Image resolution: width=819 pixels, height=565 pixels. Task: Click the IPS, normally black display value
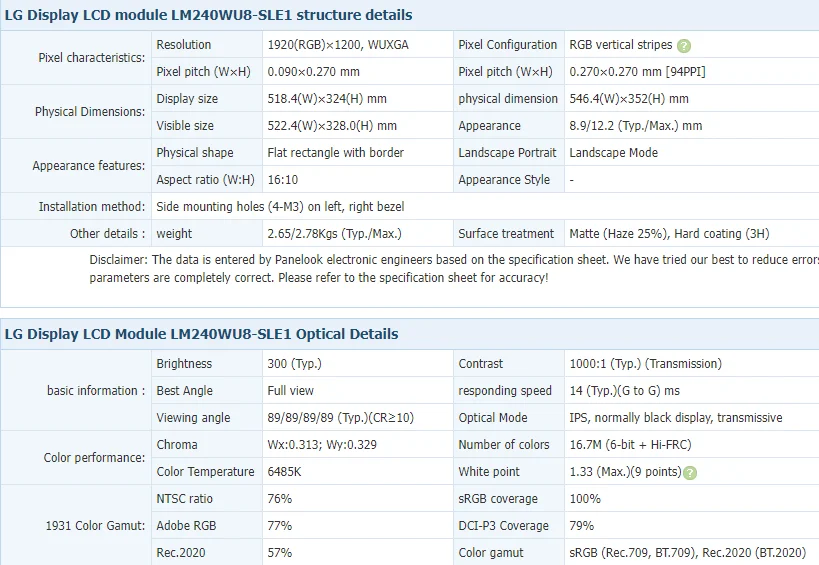click(x=676, y=418)
